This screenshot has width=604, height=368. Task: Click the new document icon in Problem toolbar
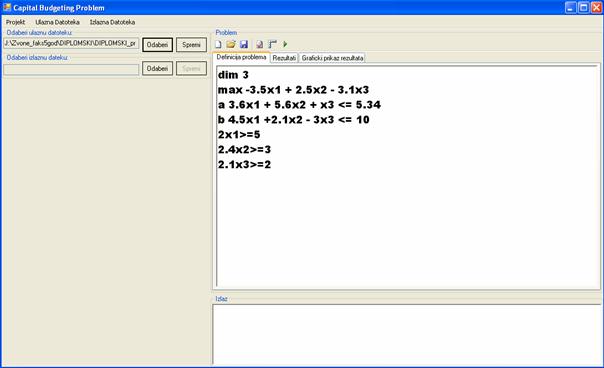pos(218,44)
